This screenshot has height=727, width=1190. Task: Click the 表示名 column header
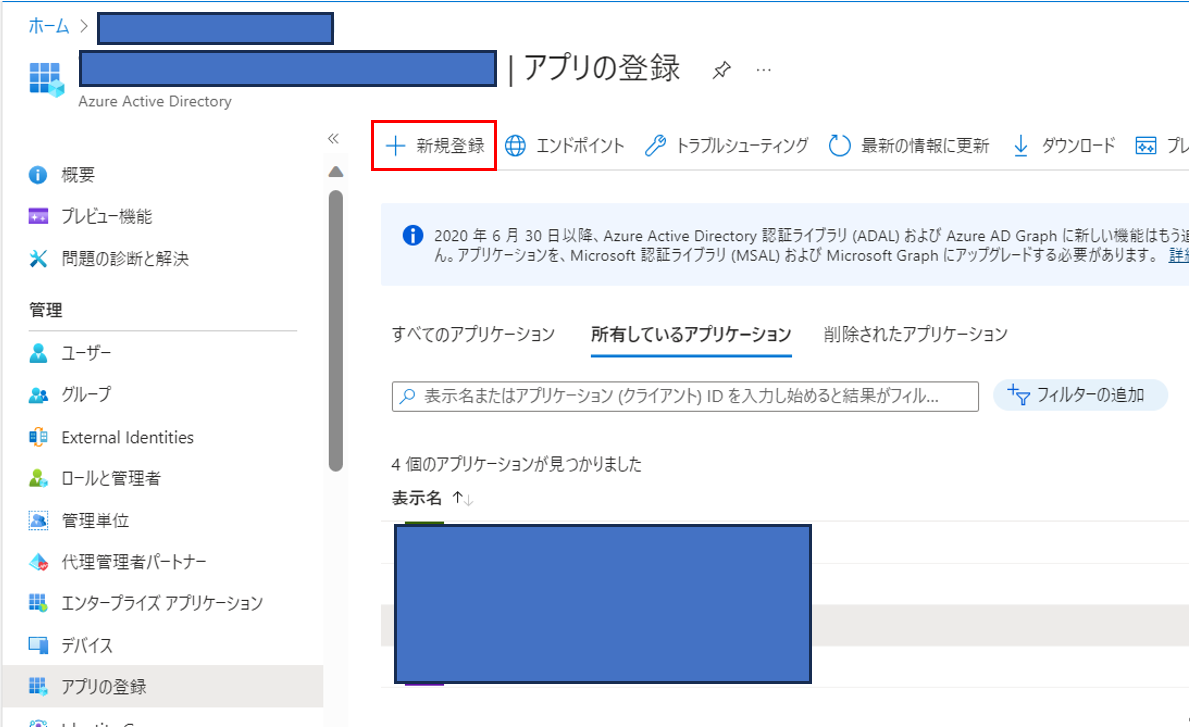pyautogui.click(x=417, y=499)
